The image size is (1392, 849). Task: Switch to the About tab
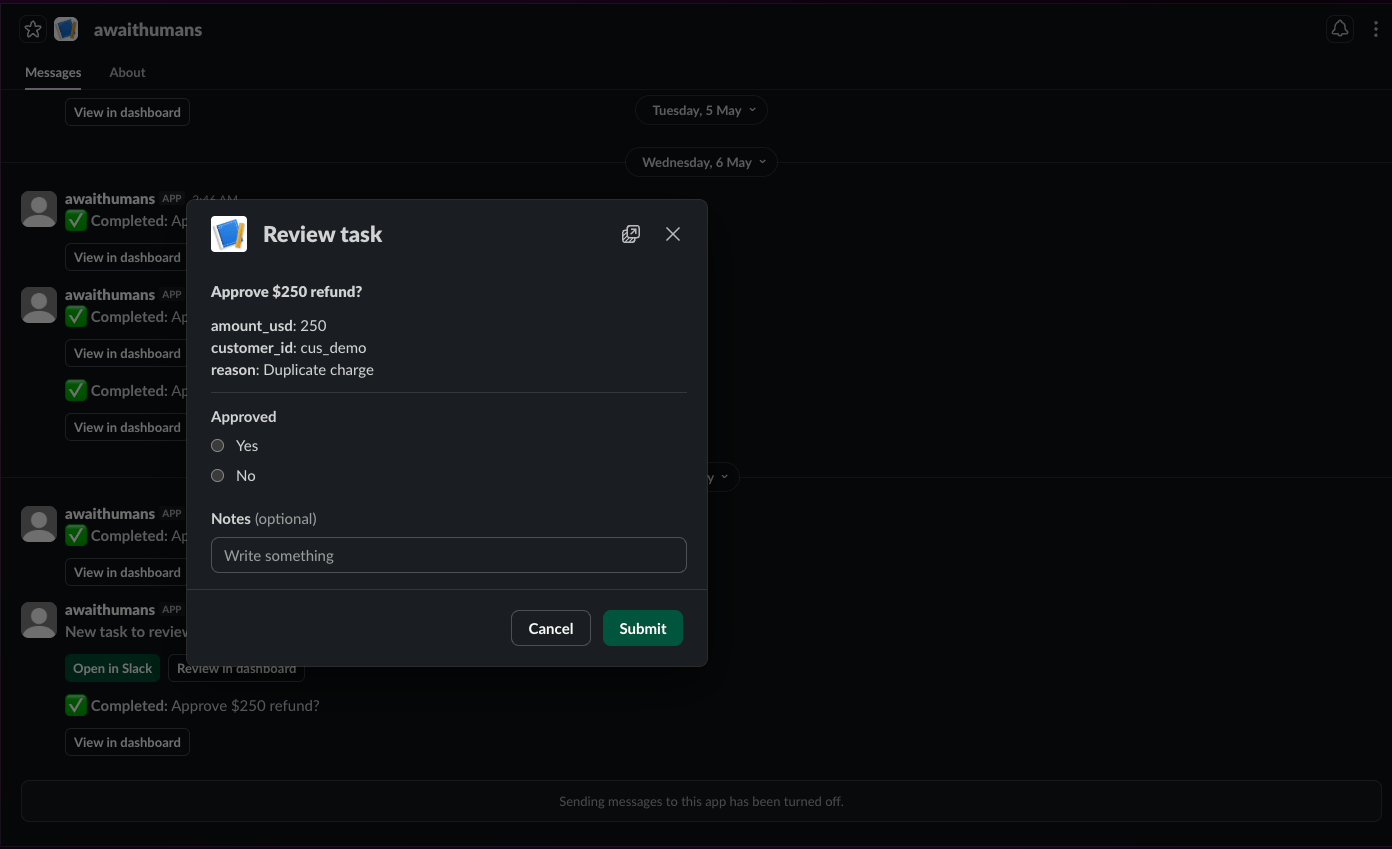tap(127, 72)
